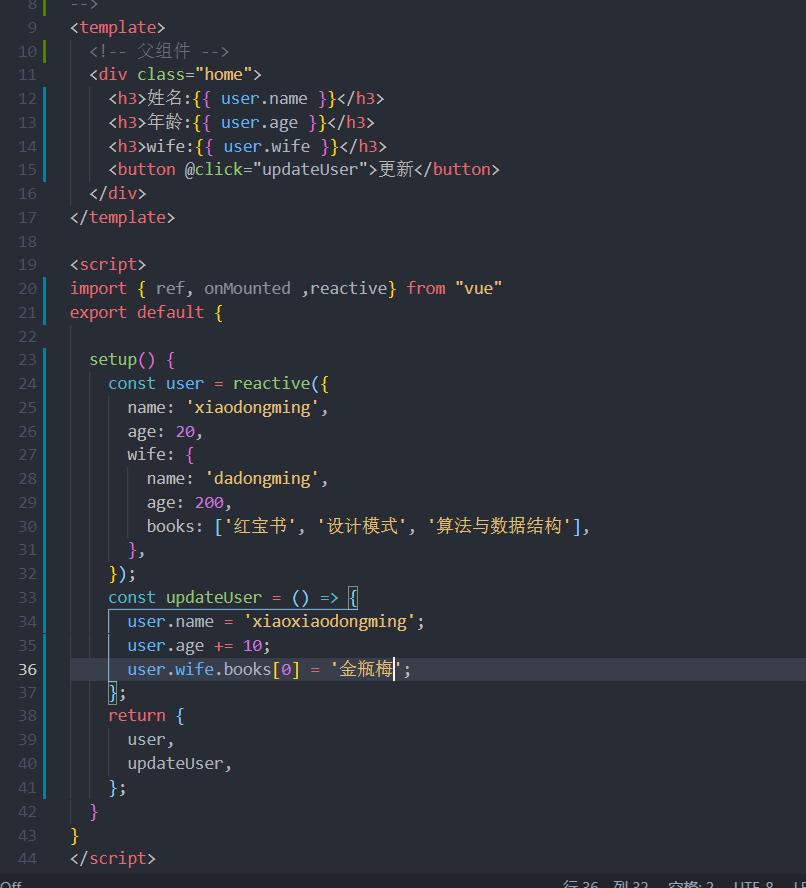Select line 9 via its gutter number
806x888 pixels.
32,27
